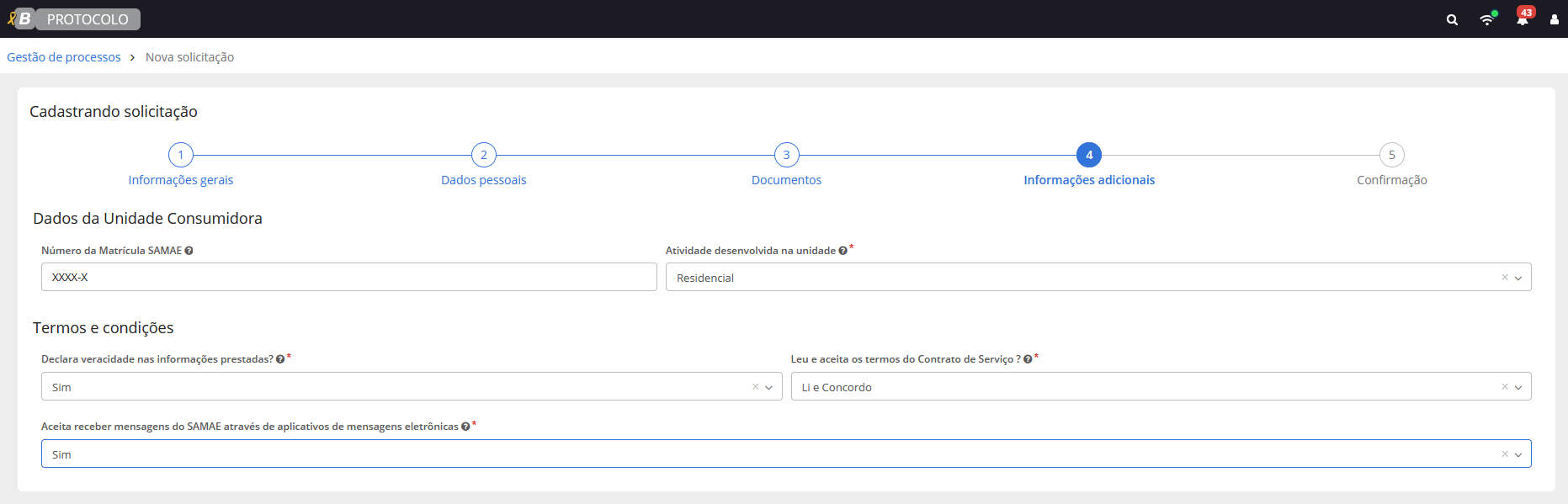
Task: Click the Número da Matrícula SAMAE input field
Action: 348,277
